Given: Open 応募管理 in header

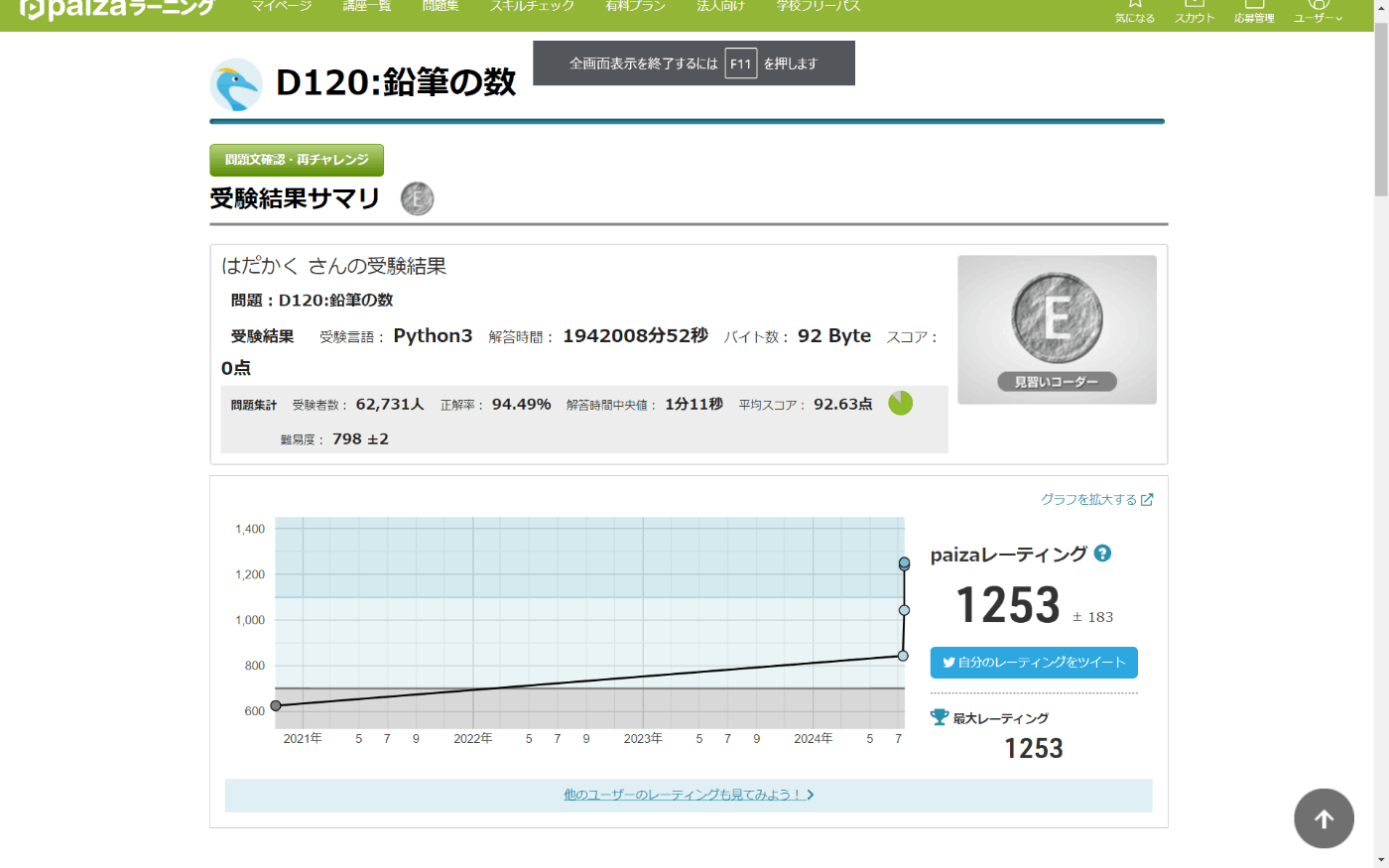Looking at the screenshot, I should tap(1254, 12).
